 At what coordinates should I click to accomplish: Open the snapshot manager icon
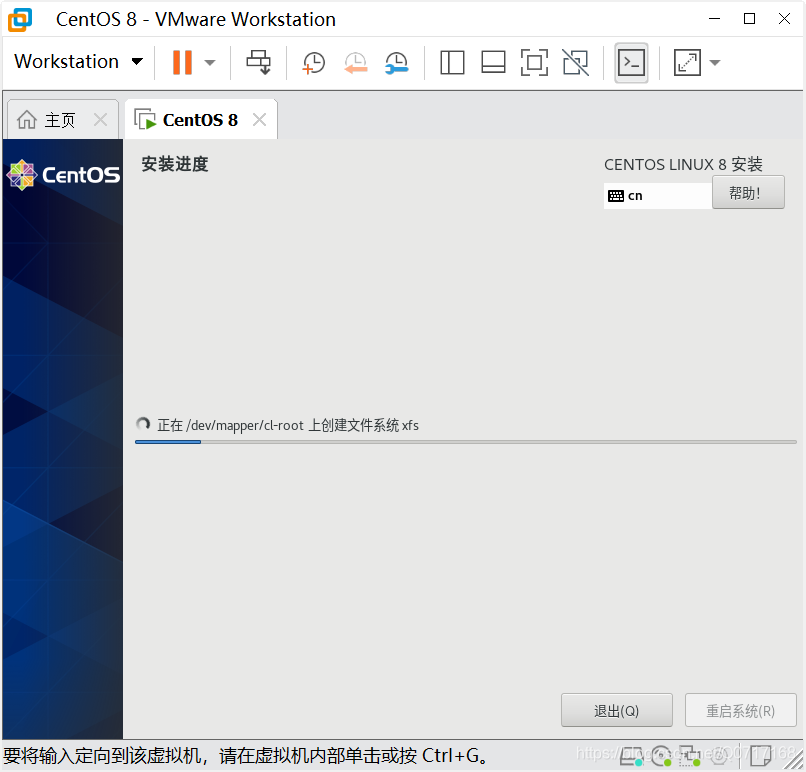[x=396, y=63]
